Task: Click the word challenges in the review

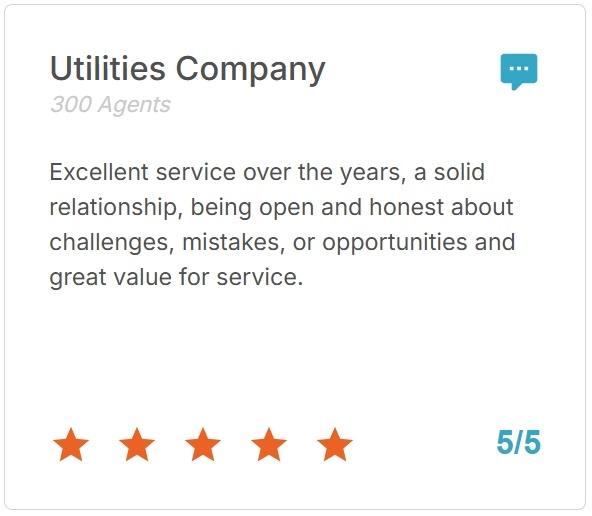Action: tap(109, 243)
